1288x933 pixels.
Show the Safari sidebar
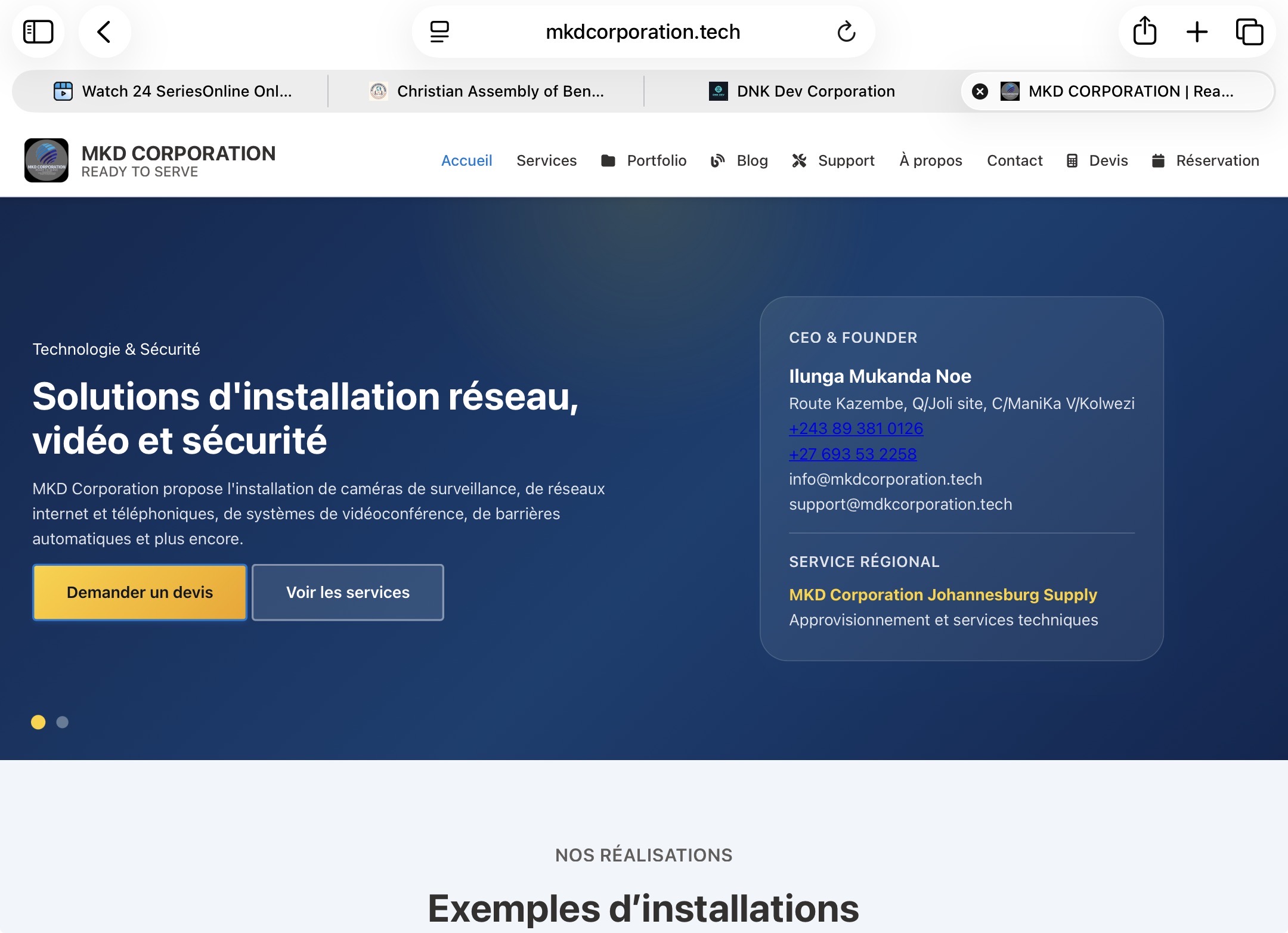[38, 32]
